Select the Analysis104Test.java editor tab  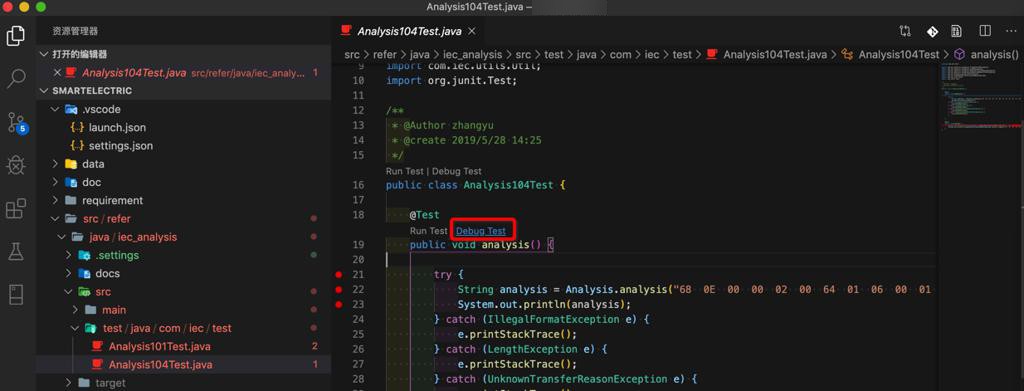[x=409, y=31]
